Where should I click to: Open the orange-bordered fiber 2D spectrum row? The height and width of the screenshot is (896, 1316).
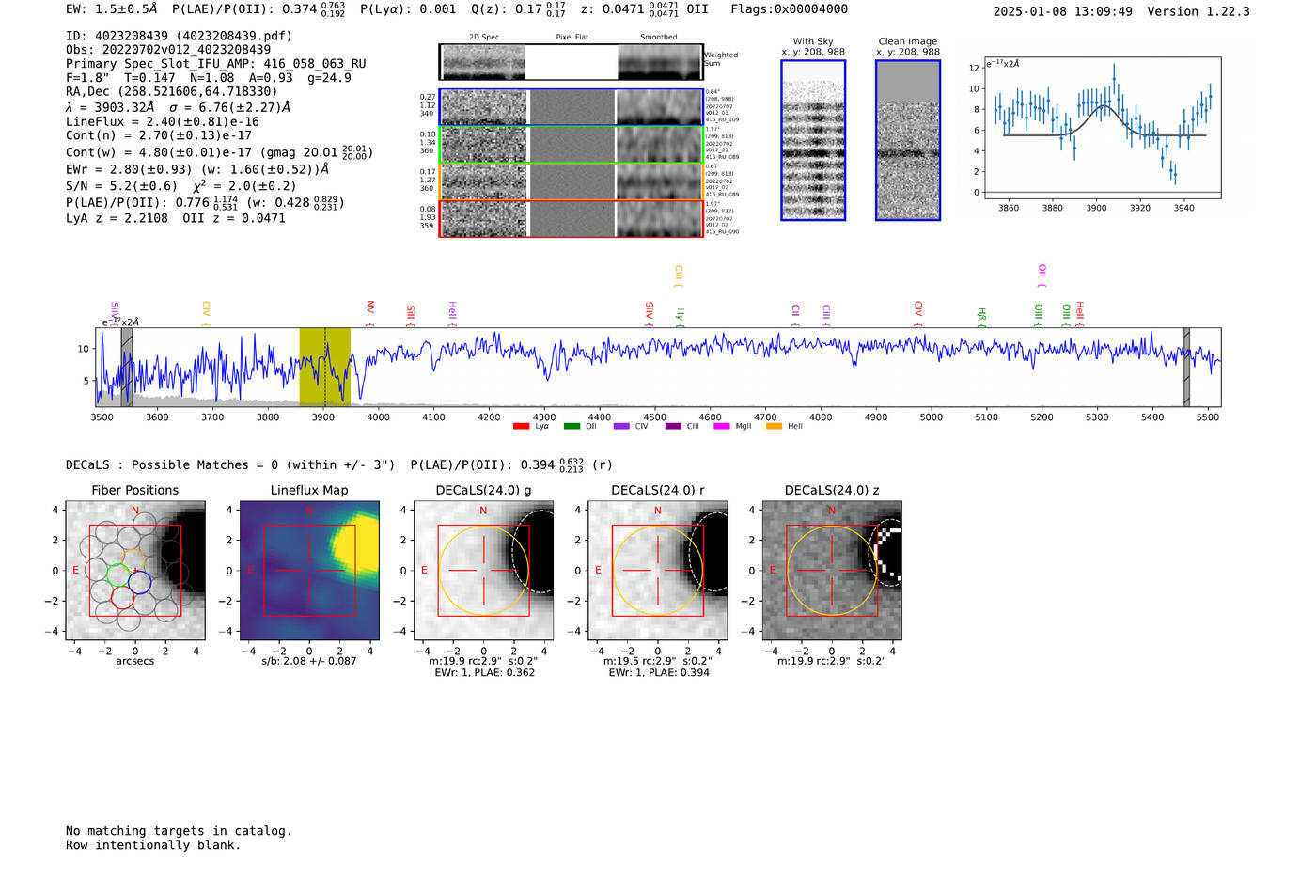[x=571, y=181]
